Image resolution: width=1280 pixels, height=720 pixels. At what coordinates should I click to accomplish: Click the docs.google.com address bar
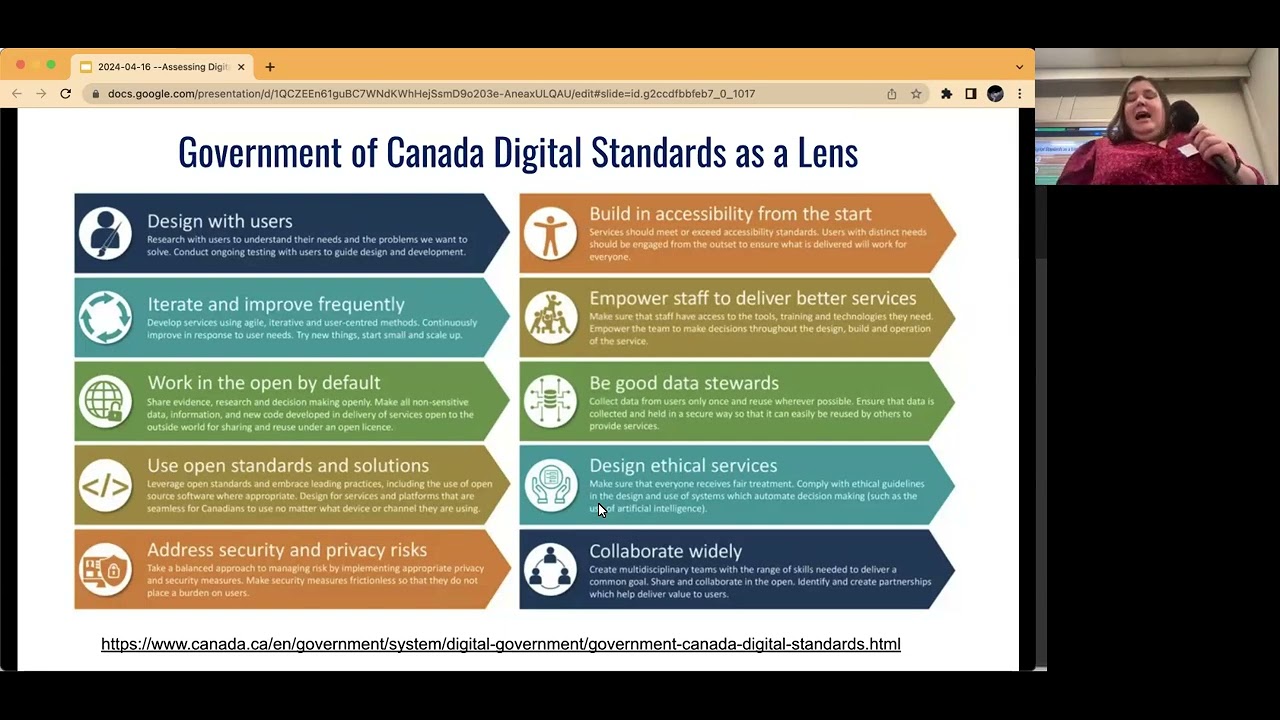click(480, 94)
